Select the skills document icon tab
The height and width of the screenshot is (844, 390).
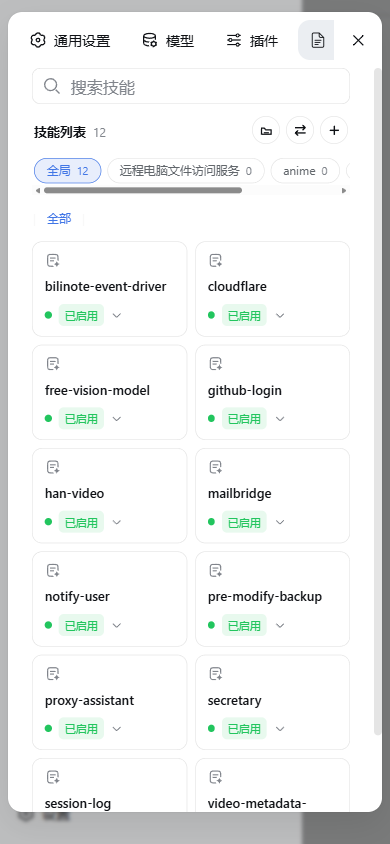(317, 40)
